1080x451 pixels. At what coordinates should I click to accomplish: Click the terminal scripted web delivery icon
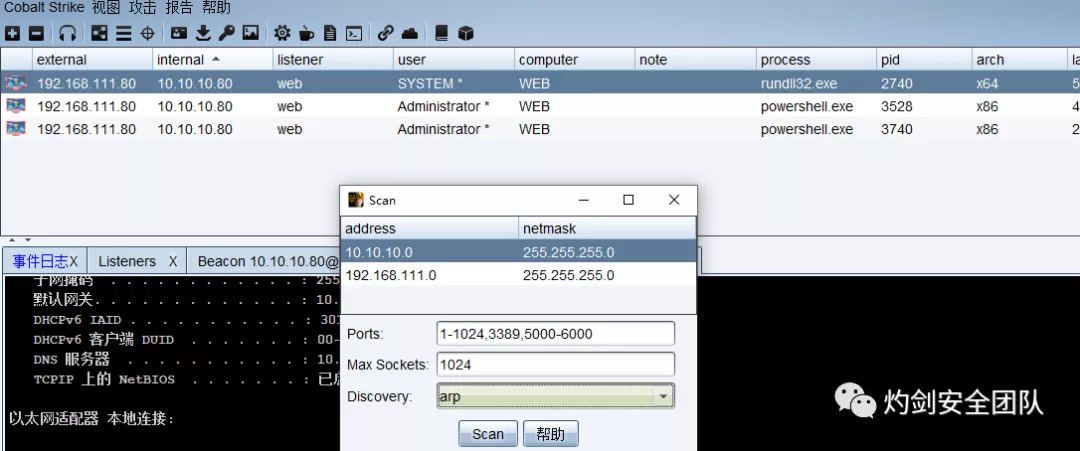click(x=354, y=32)
